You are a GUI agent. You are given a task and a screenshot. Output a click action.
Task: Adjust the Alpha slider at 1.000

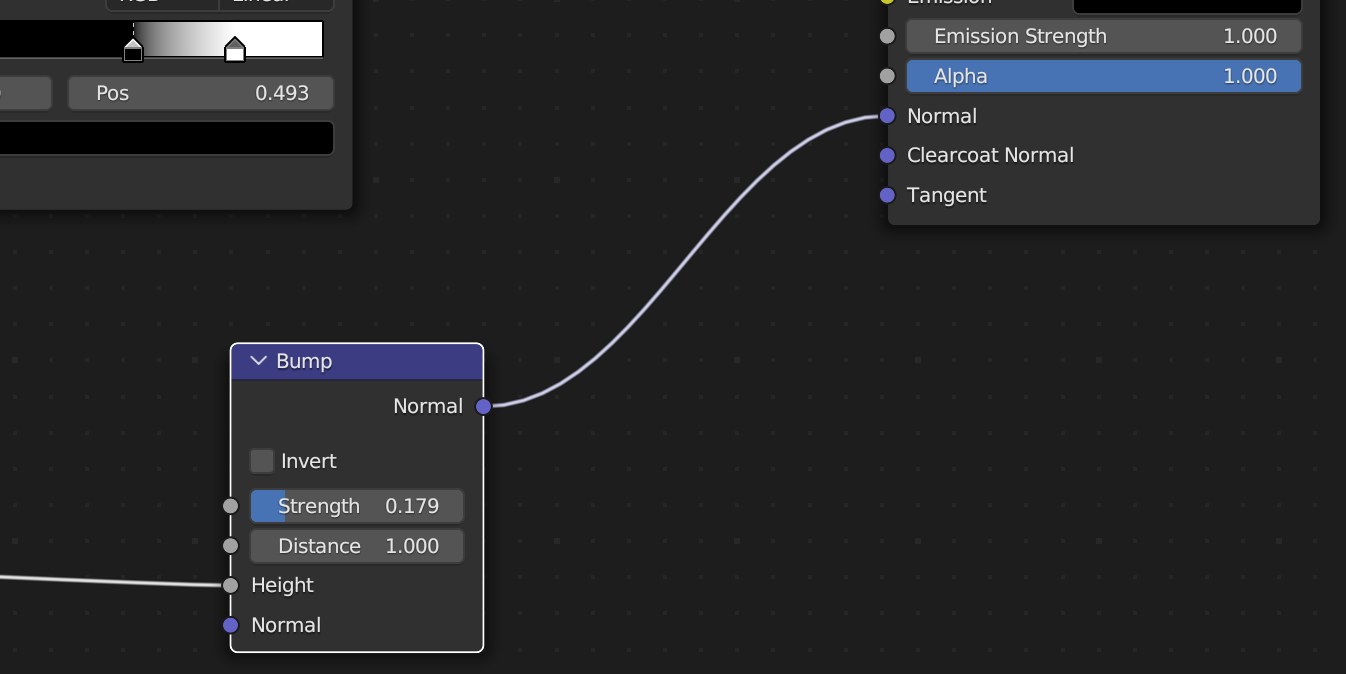(x=1104, y=76)
